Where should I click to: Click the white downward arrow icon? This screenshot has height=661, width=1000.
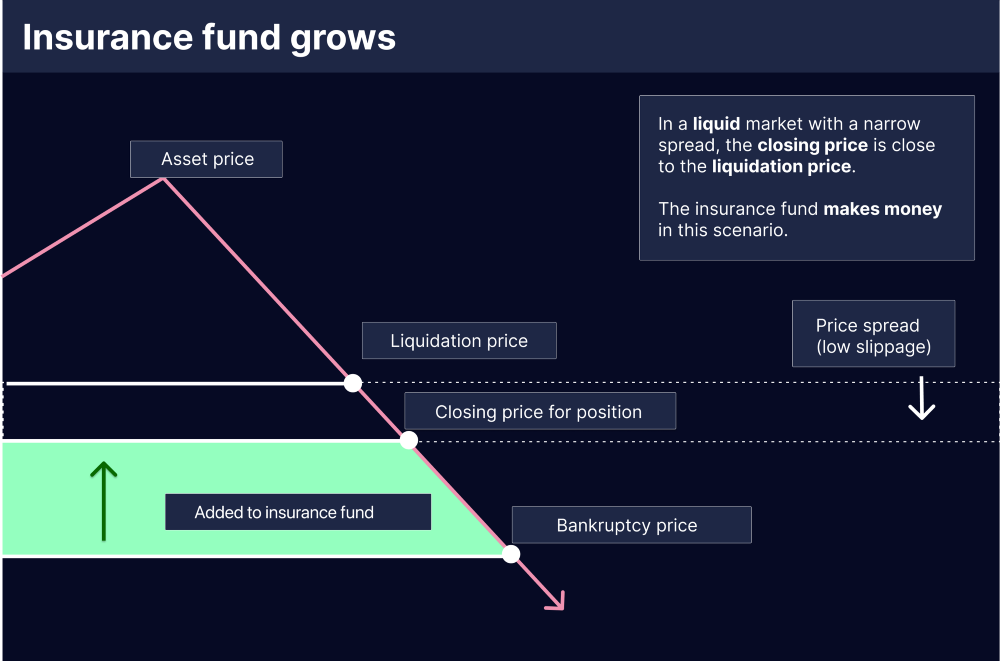[x=922, y=397]
